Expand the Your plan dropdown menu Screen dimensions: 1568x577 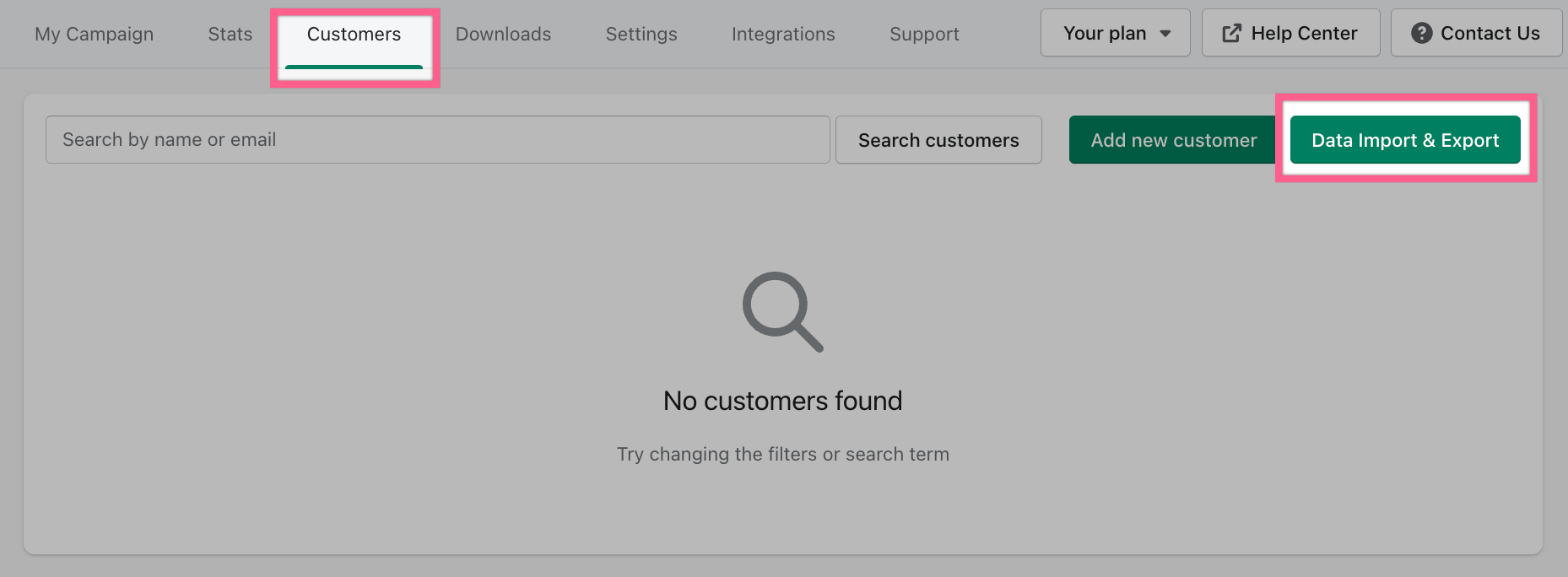coord(1115,34)
